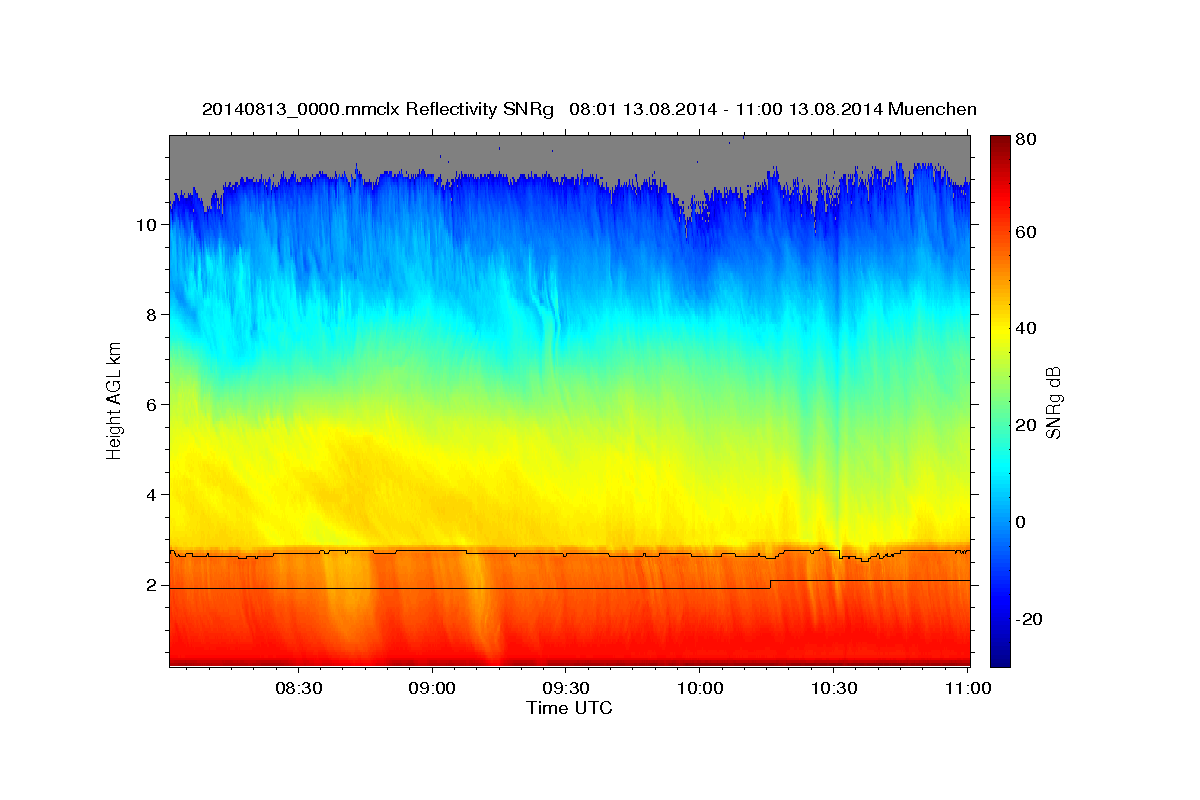Click the colorbar value label 80

pos(1026,140)
